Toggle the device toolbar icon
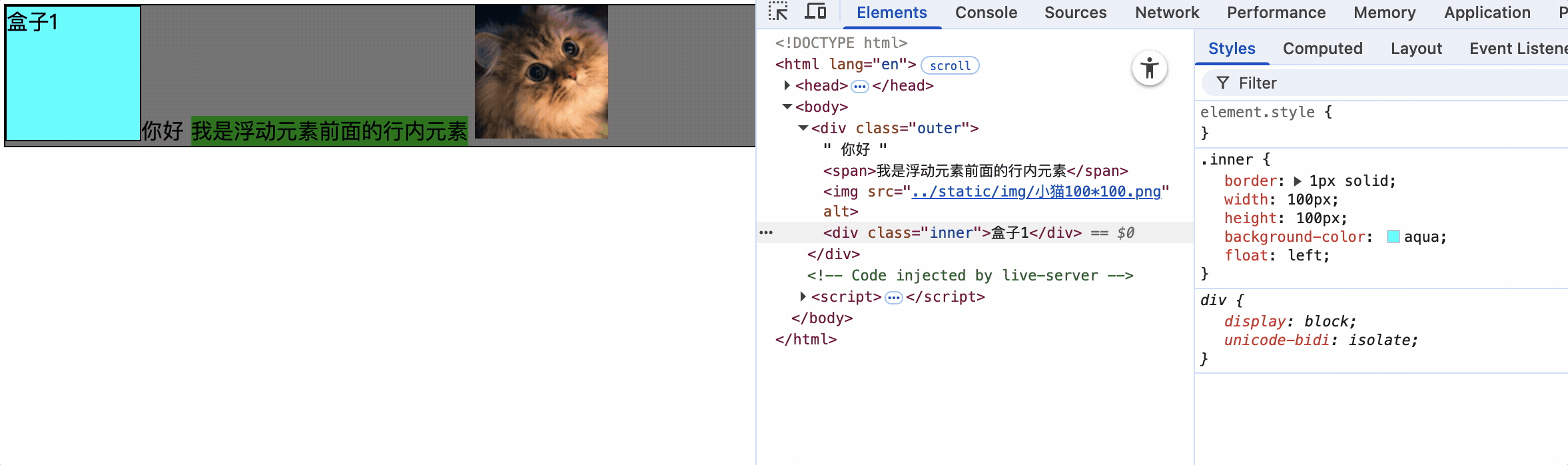1568x465 pixels. click(815, 12)
